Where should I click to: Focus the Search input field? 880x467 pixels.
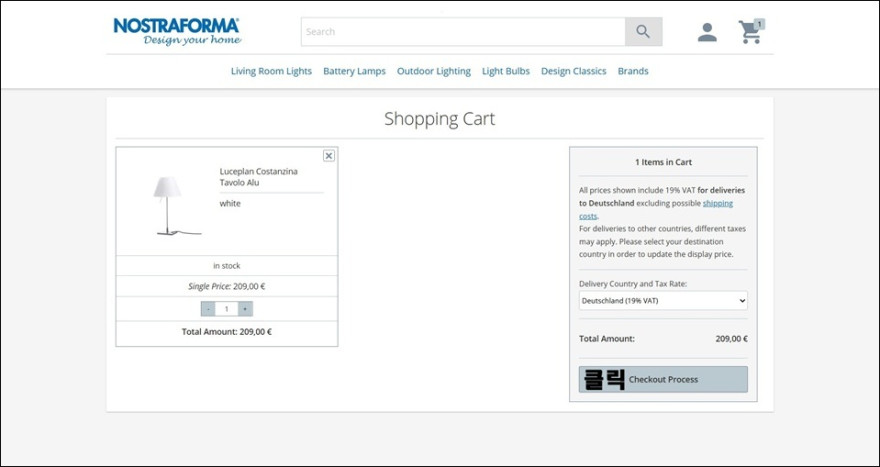coord(463,31)
